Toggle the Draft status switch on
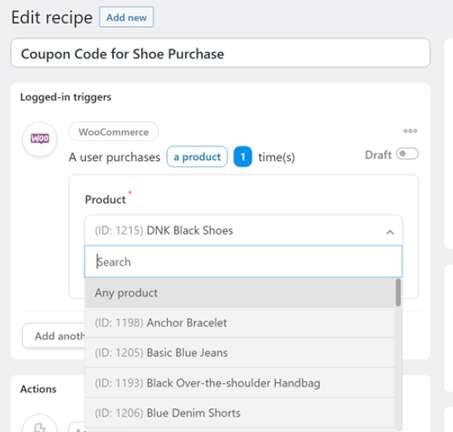This screenshot has width=453, height=432. [407, 154]
